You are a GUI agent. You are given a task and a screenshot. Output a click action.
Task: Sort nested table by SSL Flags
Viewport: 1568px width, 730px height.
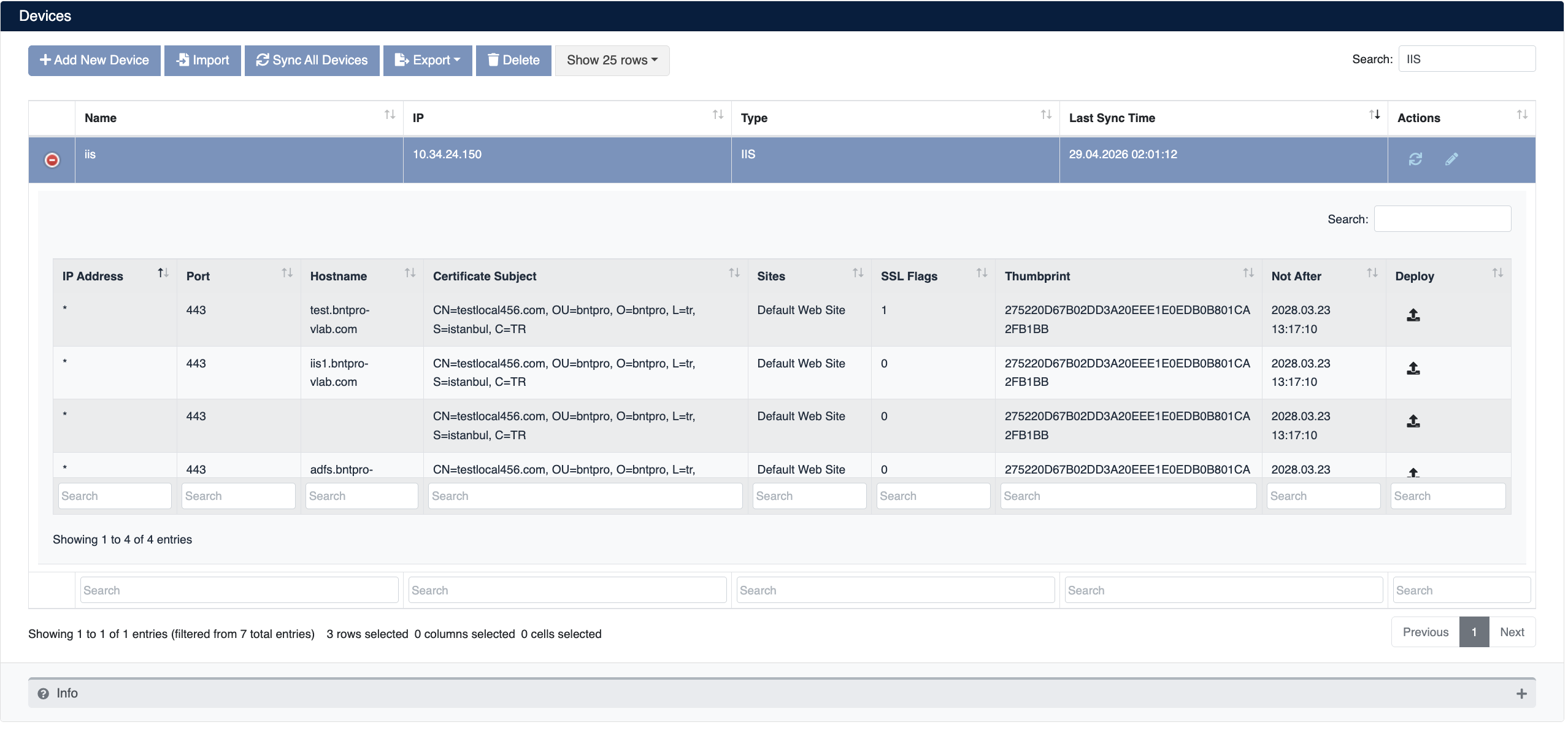pyautogui.click(x=934, y=276)
